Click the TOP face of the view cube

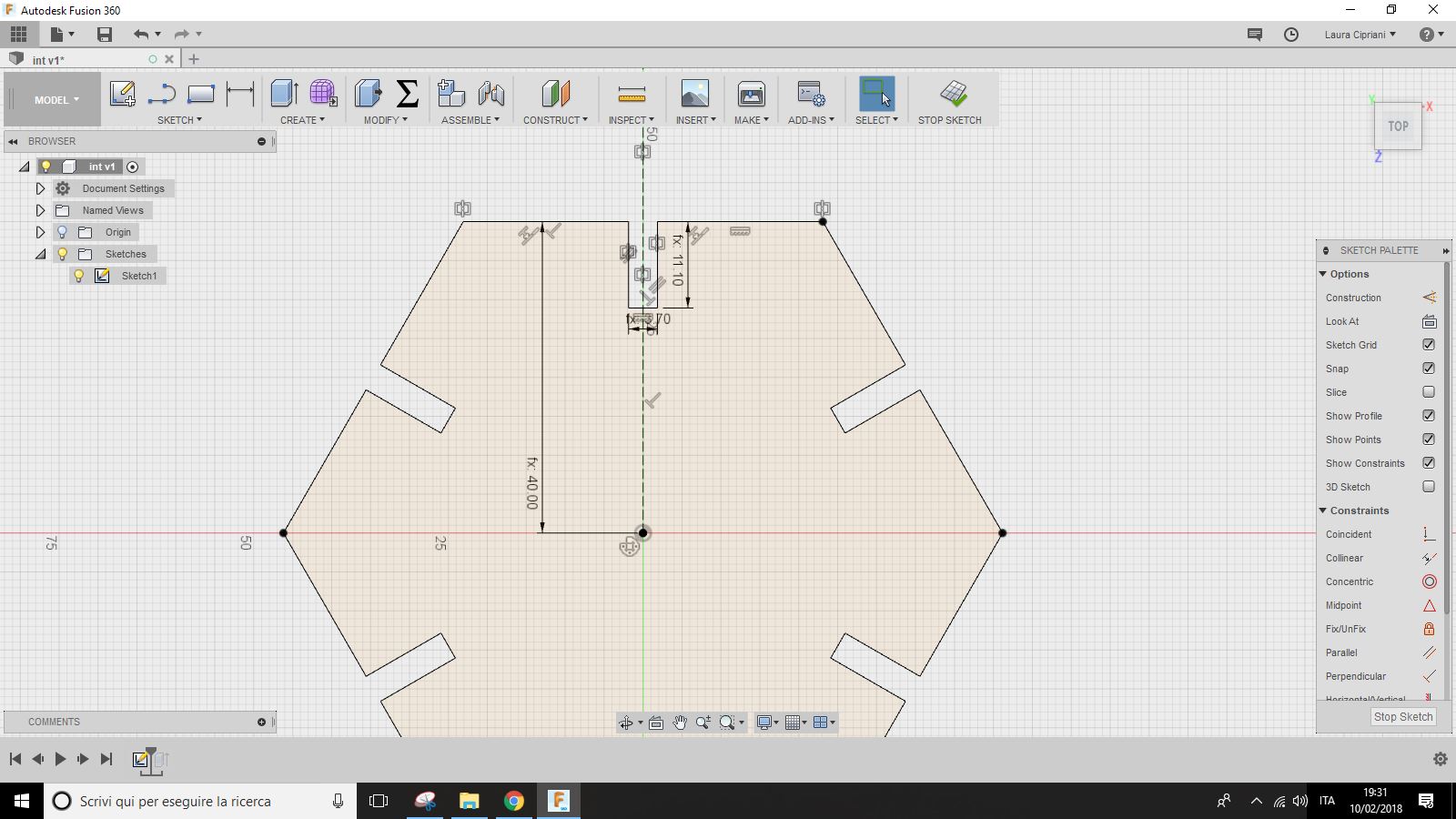click(x=1398, y=126)
